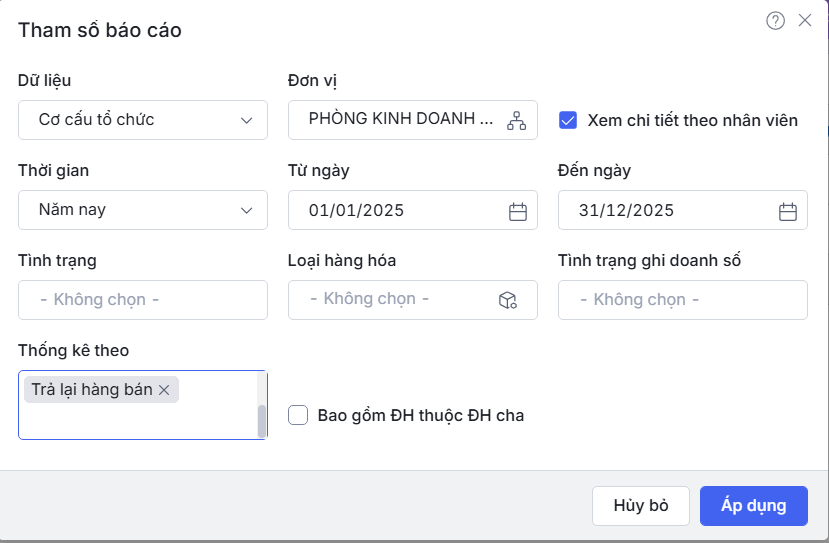
Task: Expand the Thời gian dropdown arrow
Action: pos(247,210)
